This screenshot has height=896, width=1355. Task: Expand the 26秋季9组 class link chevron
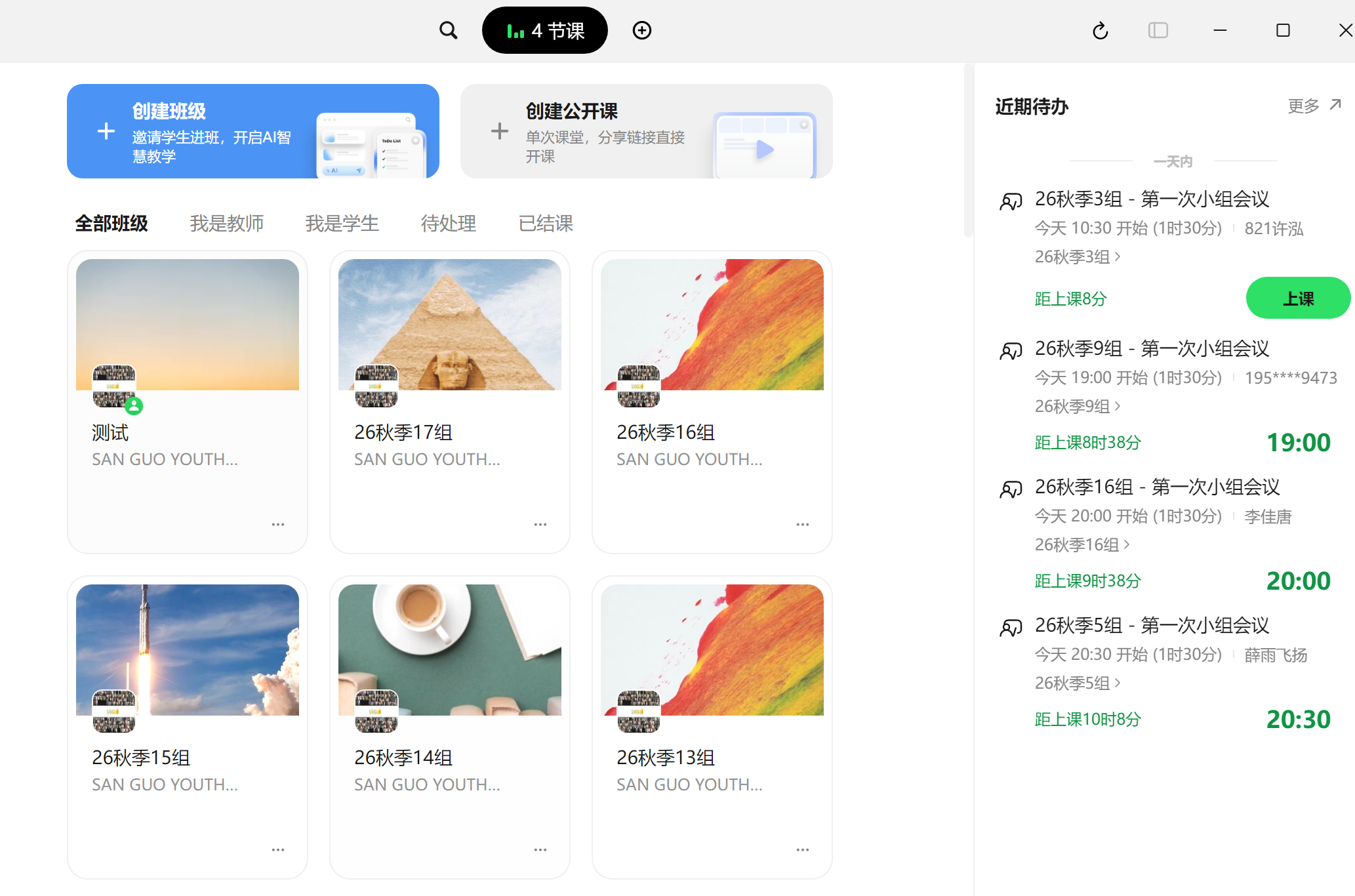tap(1118, 406)
